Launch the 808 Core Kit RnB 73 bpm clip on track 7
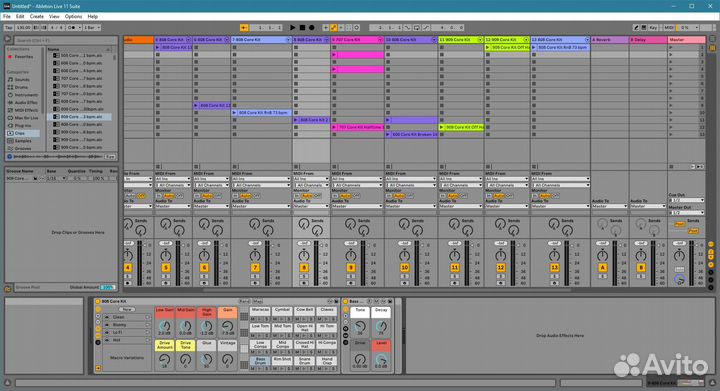This screenshot has width=720, height=391. coord(234,112)
